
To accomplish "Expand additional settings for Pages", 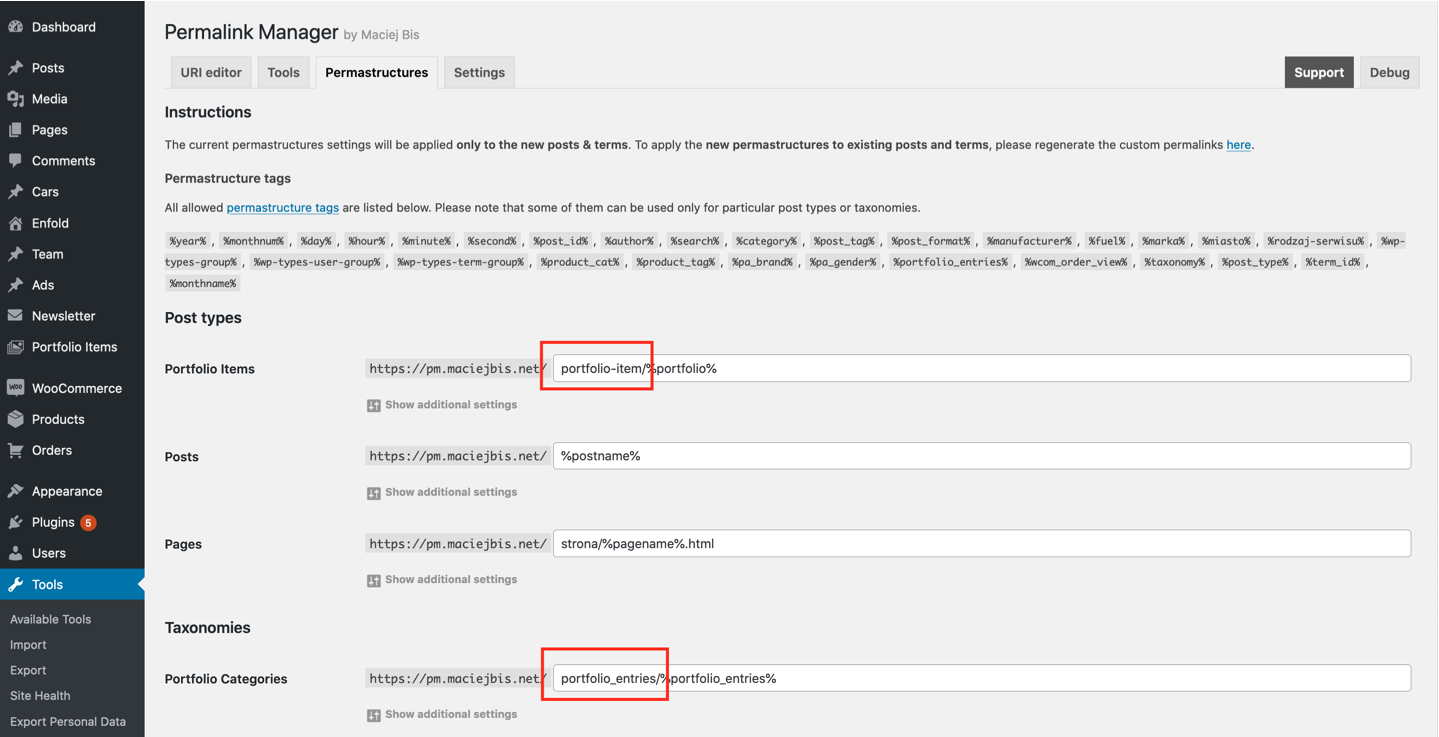I will [443, 578].
